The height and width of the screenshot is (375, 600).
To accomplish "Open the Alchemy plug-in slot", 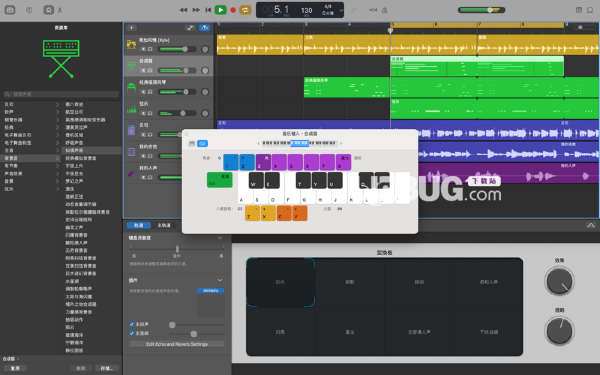I will click(x=211, y=291).
